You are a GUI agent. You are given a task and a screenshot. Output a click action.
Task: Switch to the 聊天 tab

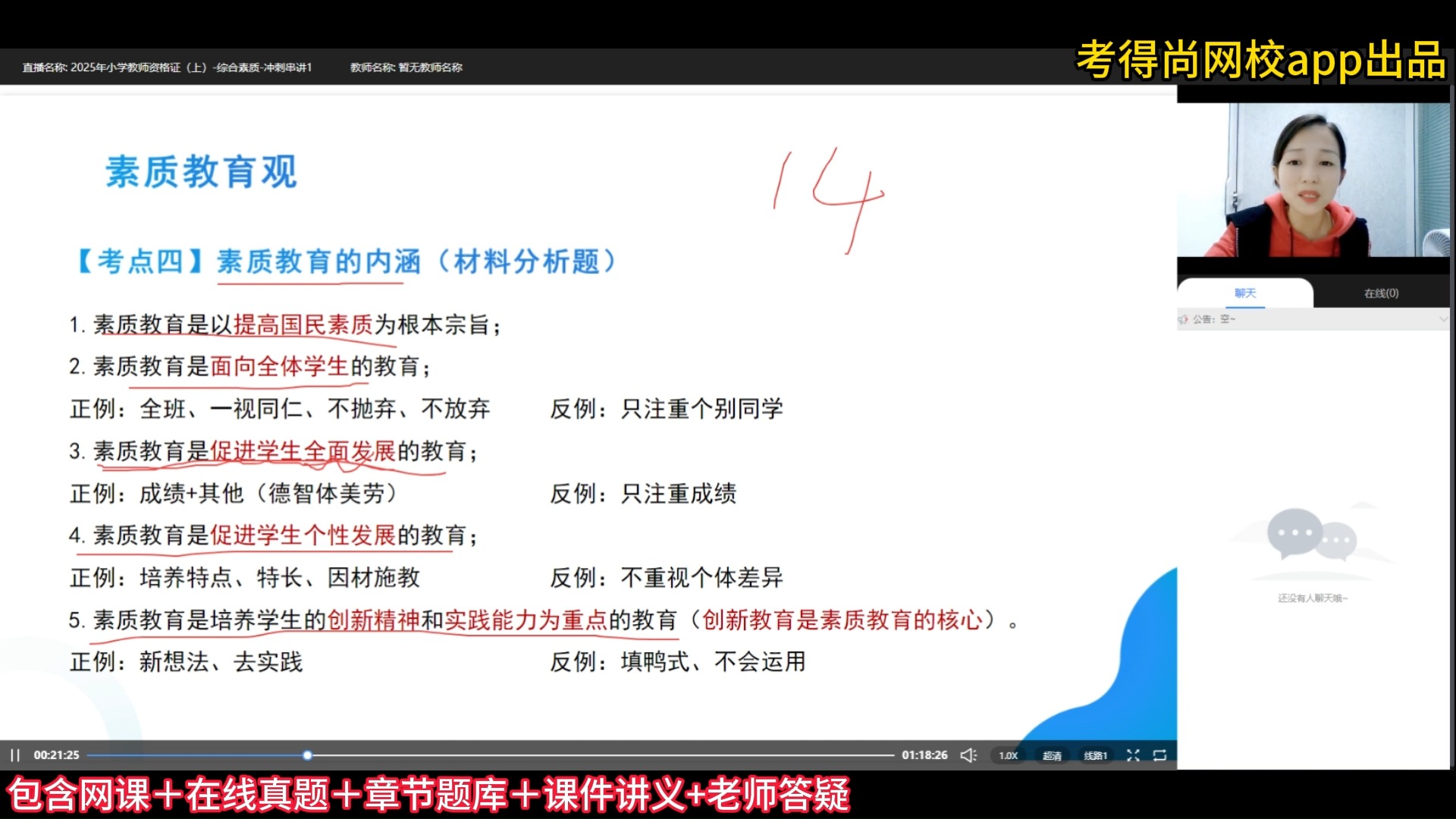[x=1244, y=293]
